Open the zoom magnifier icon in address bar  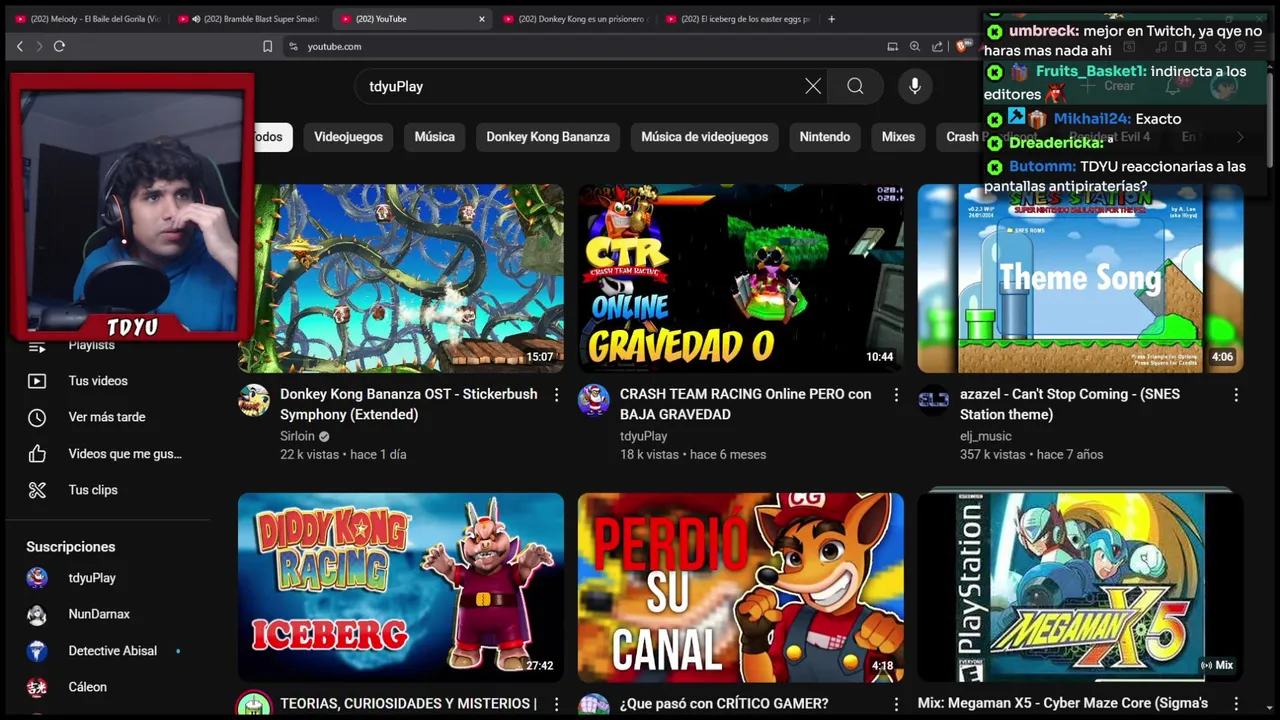tap(915, 46)
